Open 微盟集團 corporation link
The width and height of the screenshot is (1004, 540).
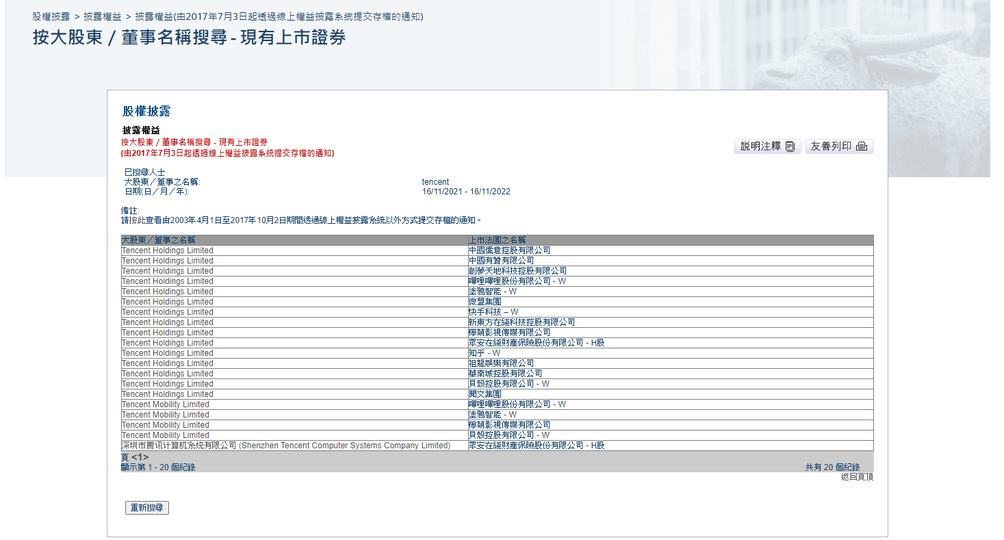tap(485, 302)
